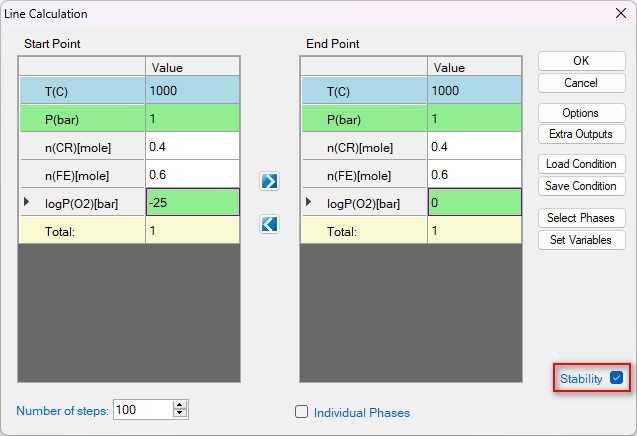Image resolution: width=637 pixels, height=436 pixels.
Task: Click Save Condition button
Action: point(581,186)
